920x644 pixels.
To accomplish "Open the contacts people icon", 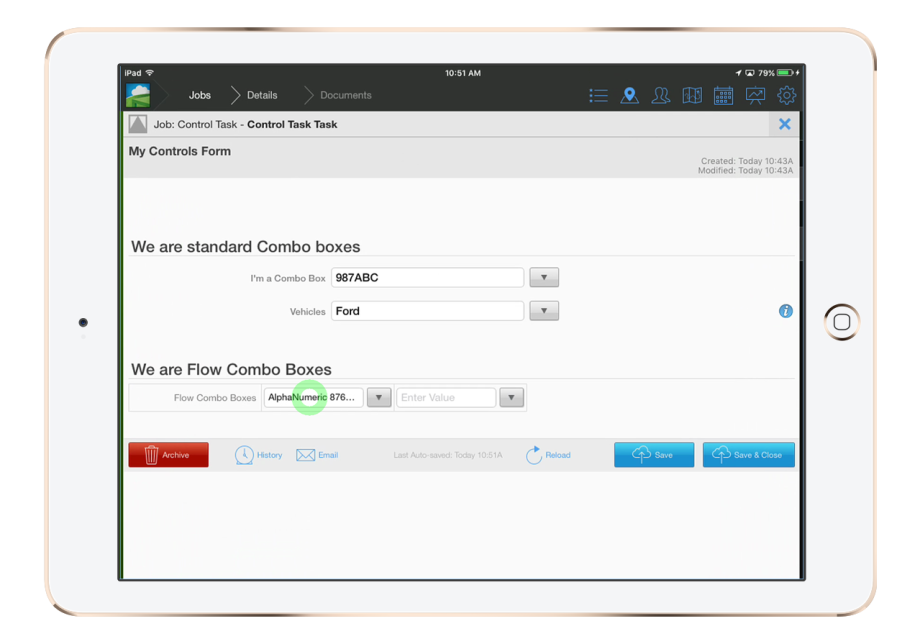I will (660, 95).
